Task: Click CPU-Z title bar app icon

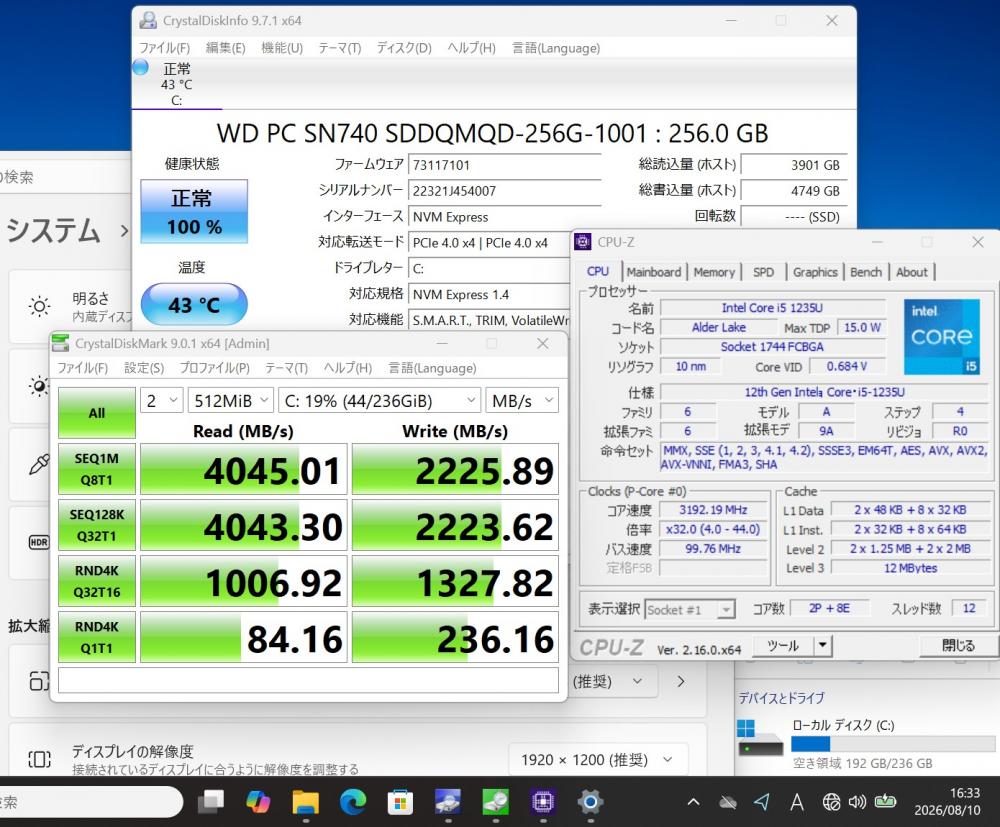Action: (x=583, y=242)
